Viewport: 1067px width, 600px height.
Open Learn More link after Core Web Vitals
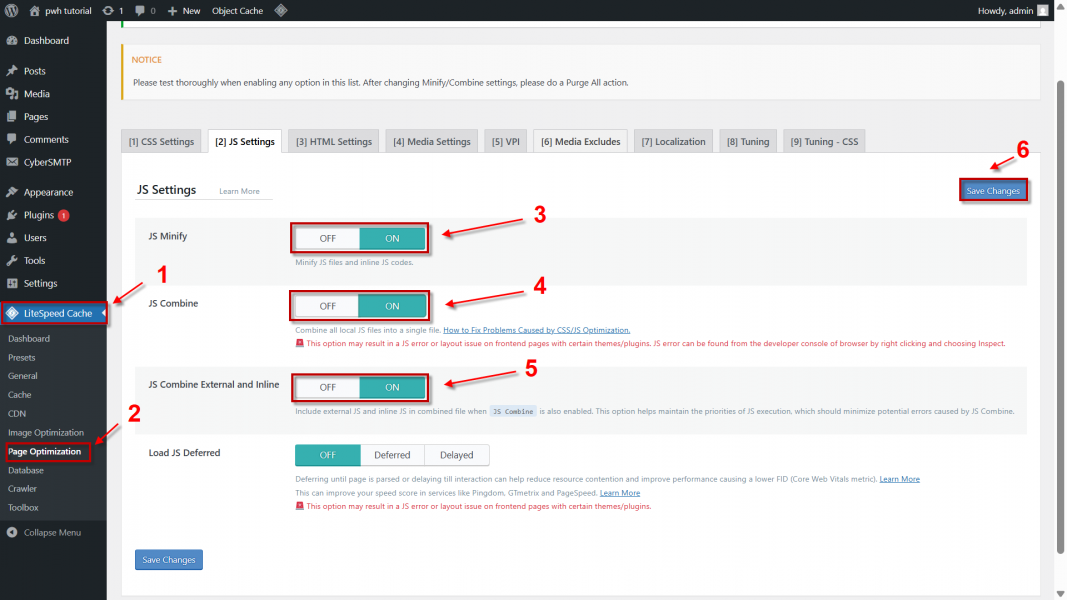coord(899,479)
